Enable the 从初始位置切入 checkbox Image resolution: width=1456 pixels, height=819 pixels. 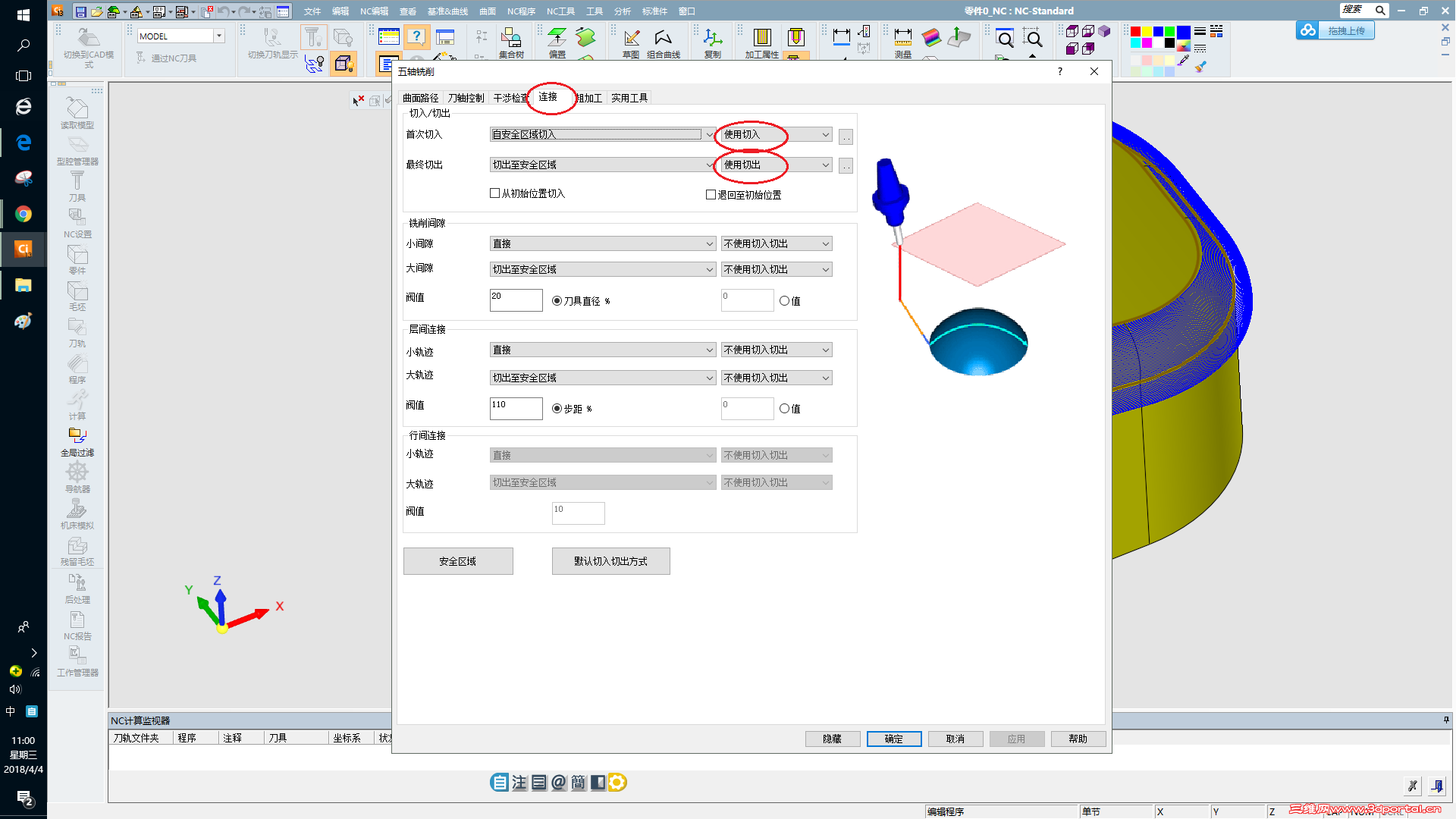pyautogui.click(x=495, y=193)
